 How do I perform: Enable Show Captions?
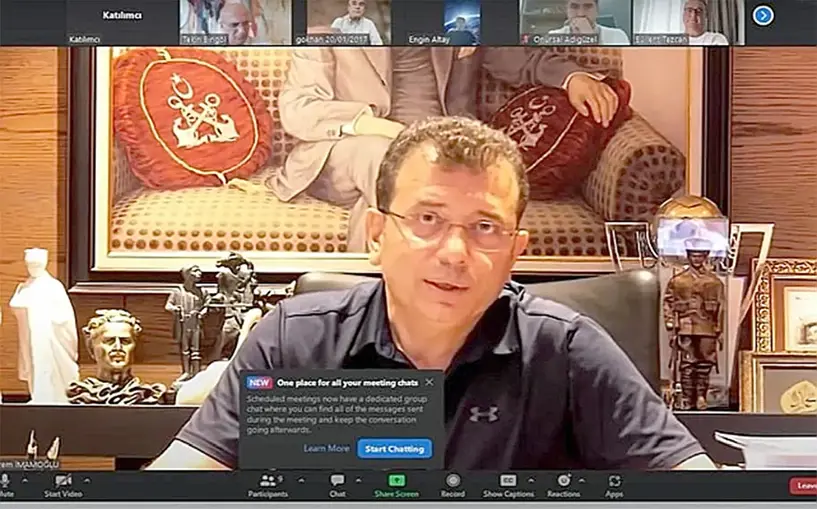(508, 484)
